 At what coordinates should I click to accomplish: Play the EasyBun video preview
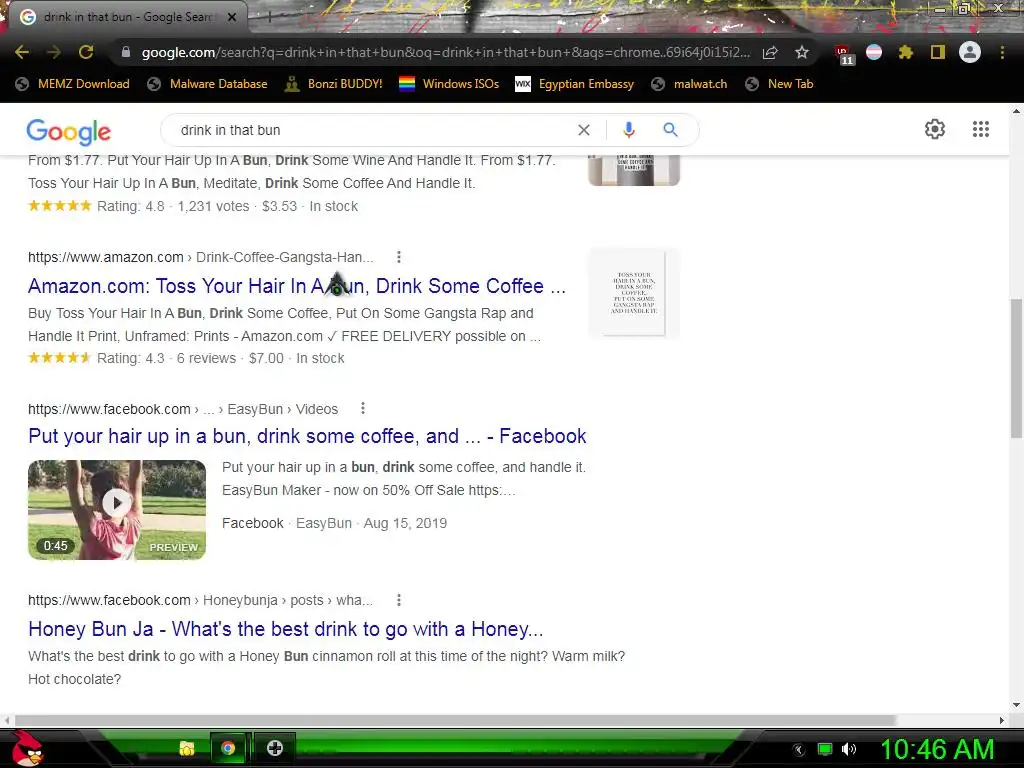pyautogui.click(x=117, y=509)
